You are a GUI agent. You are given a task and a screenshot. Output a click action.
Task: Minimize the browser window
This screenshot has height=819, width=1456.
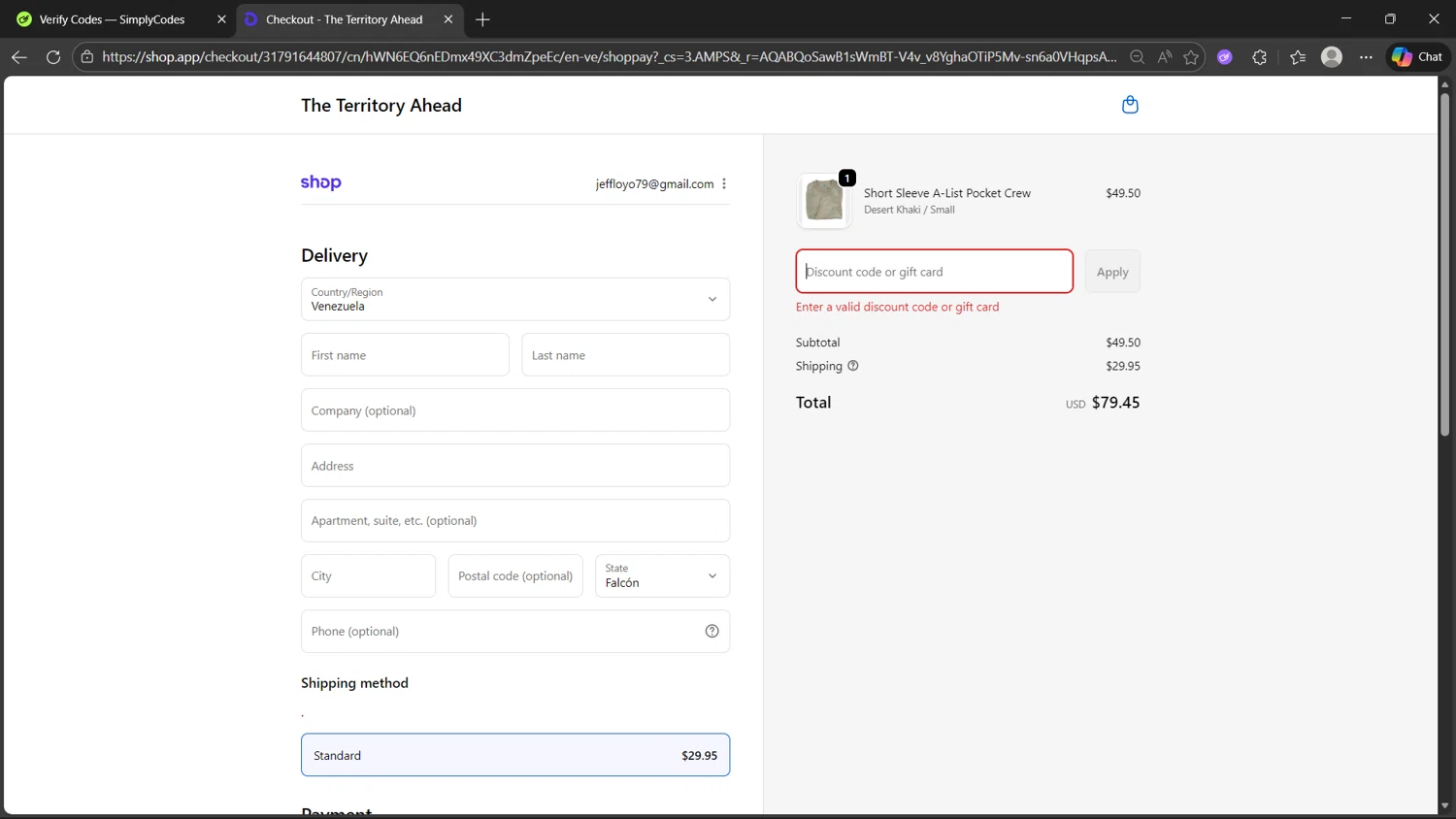coord(1346,18)
